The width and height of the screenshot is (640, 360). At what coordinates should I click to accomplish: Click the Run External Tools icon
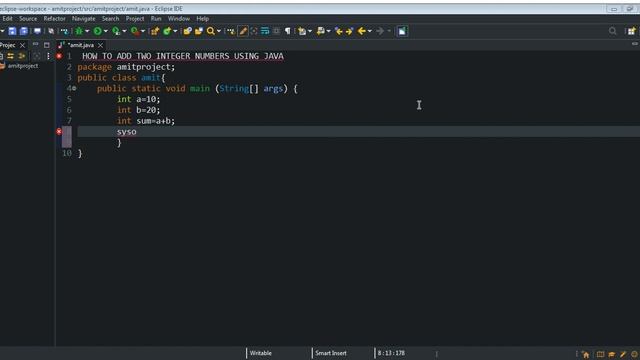(135, 31)
